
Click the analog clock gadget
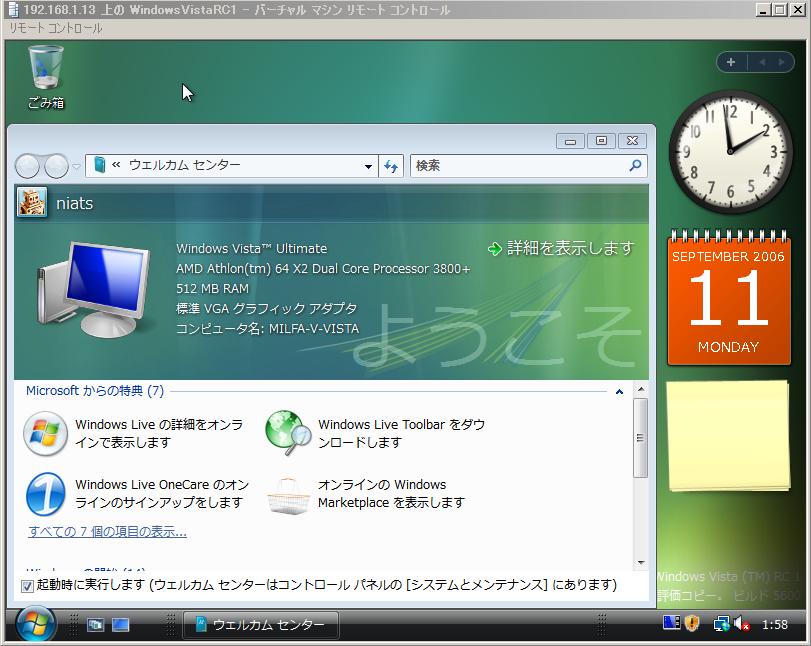[730, 151]
